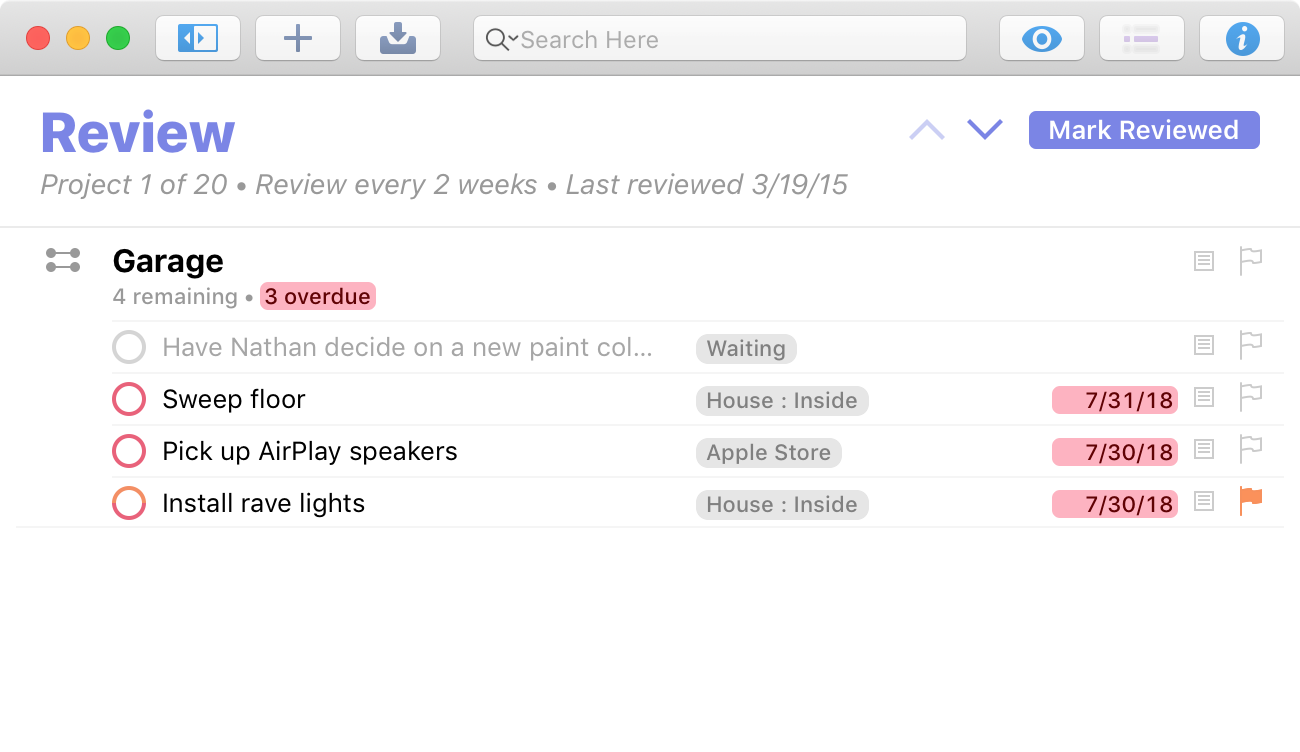The height and width of the screenshot is (752, 1300).
Task: Go to next project with down chevron
Action: coord(985,130)
